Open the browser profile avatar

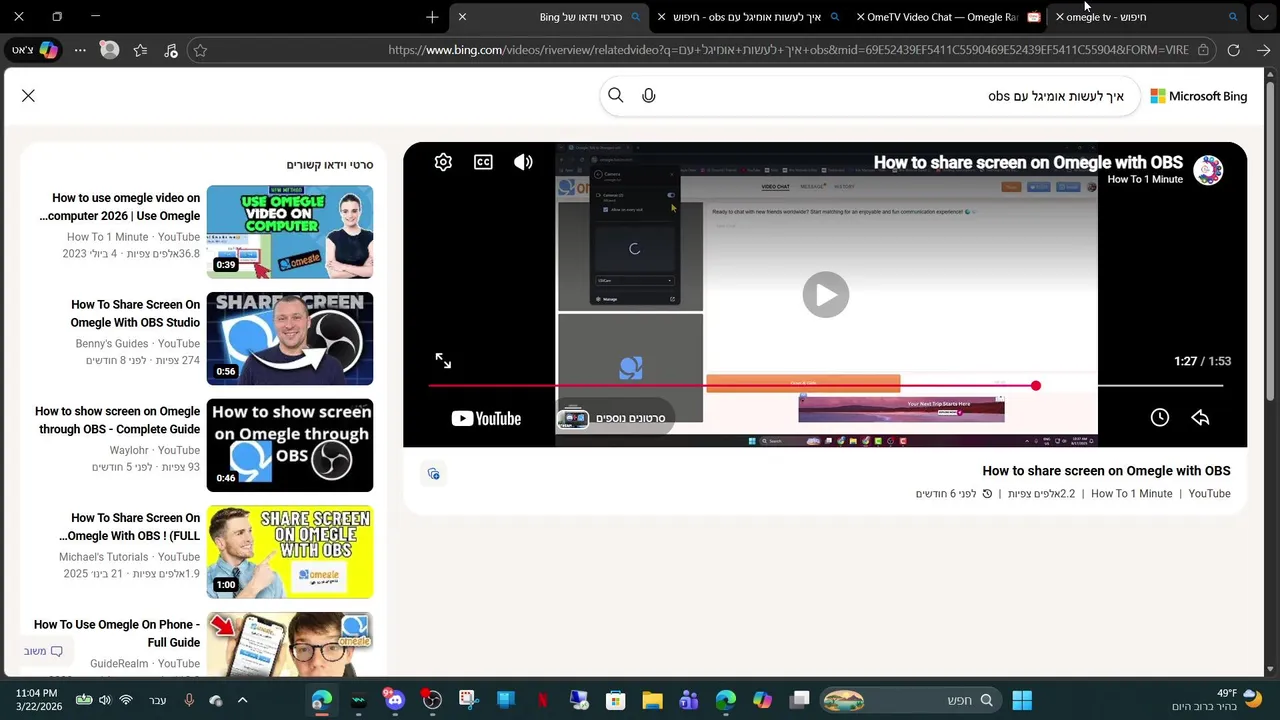point(110,50)
